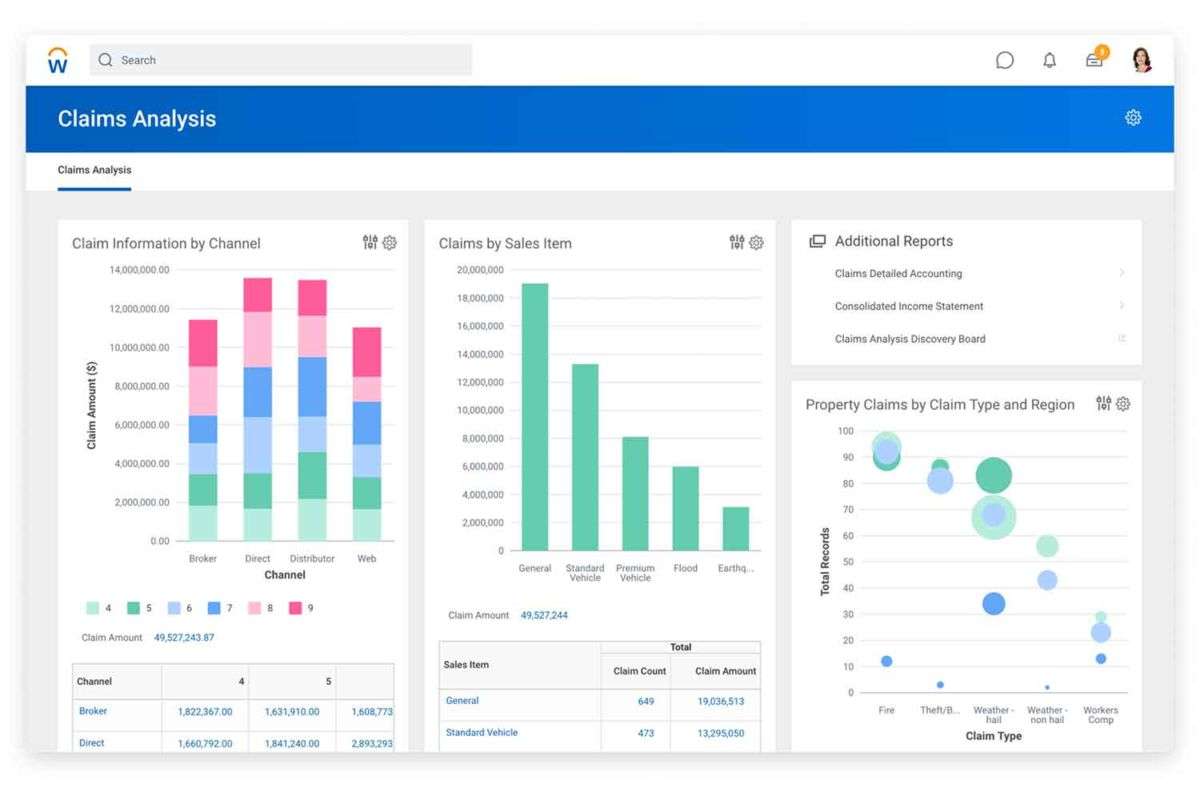The width and height of the screenshot is (1200, 800).
Task: Open the Workday inbox with 9 items
Action: 1094,60
